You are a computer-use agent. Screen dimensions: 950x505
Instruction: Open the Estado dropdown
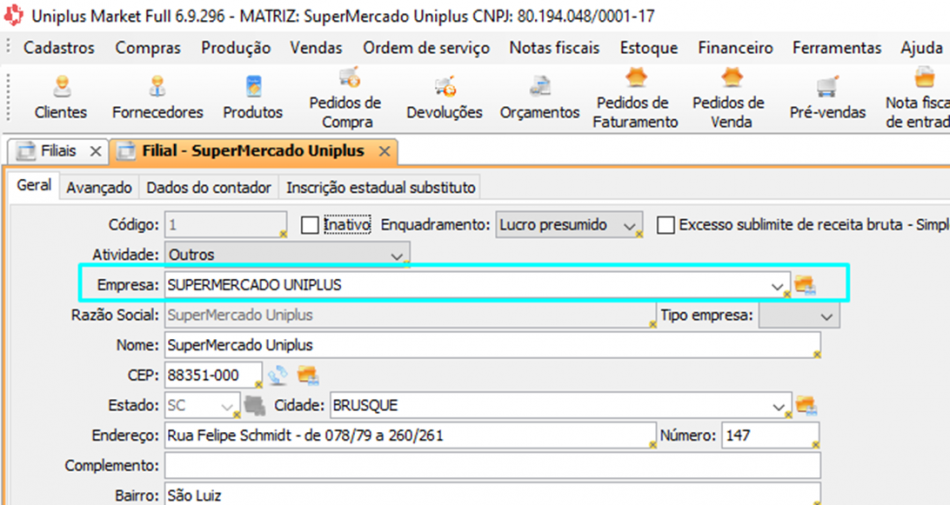[x=202, y=405]
